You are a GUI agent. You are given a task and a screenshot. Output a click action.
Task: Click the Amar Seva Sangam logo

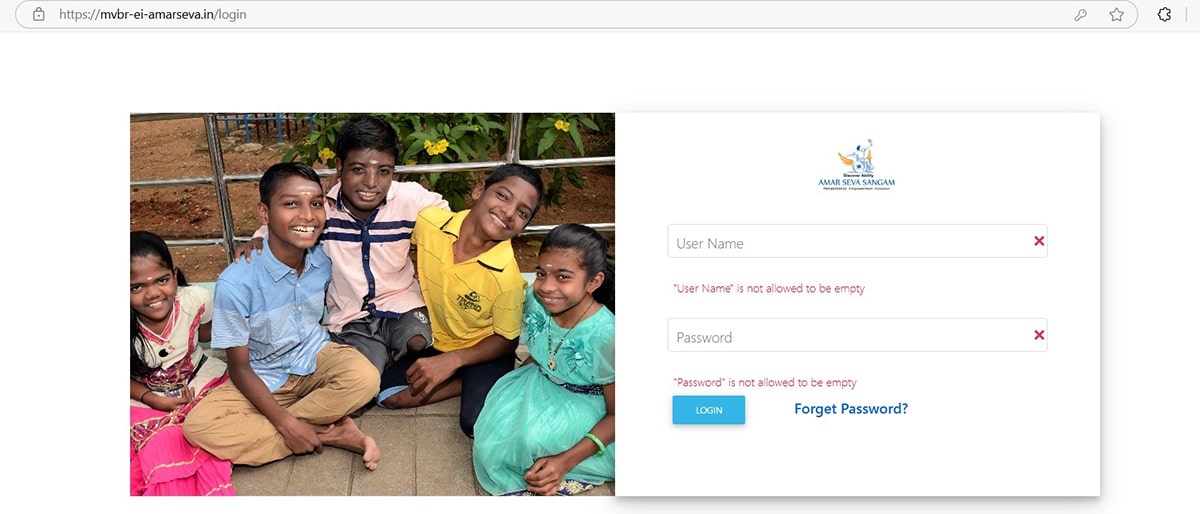[x=857, y=165]
